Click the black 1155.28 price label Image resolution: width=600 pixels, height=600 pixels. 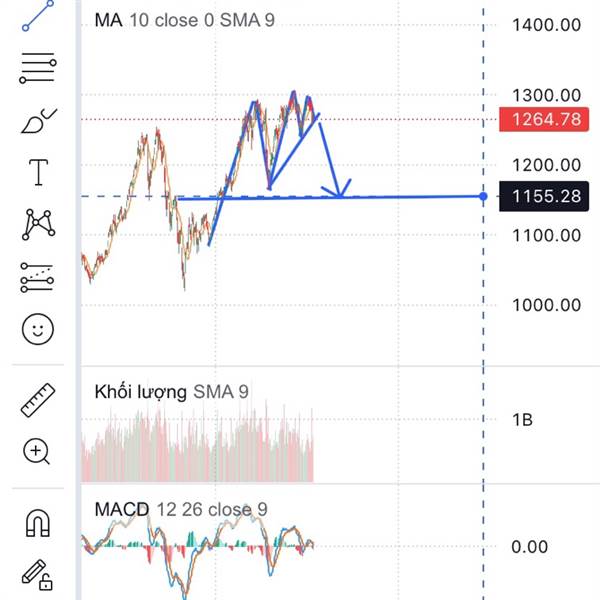pyautogui.click(x=544, y=196)
